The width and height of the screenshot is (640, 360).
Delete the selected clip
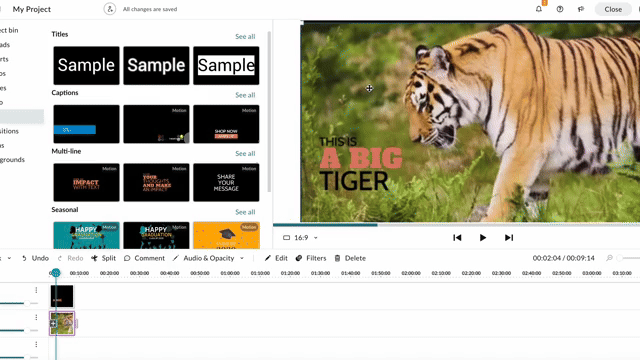[350, 258]
